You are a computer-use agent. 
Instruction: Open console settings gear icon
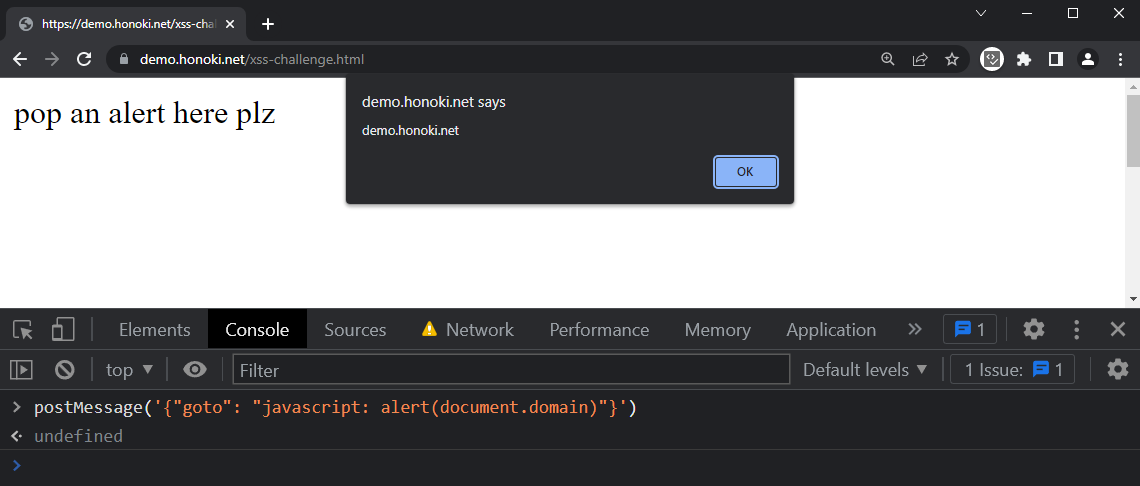1117,370
